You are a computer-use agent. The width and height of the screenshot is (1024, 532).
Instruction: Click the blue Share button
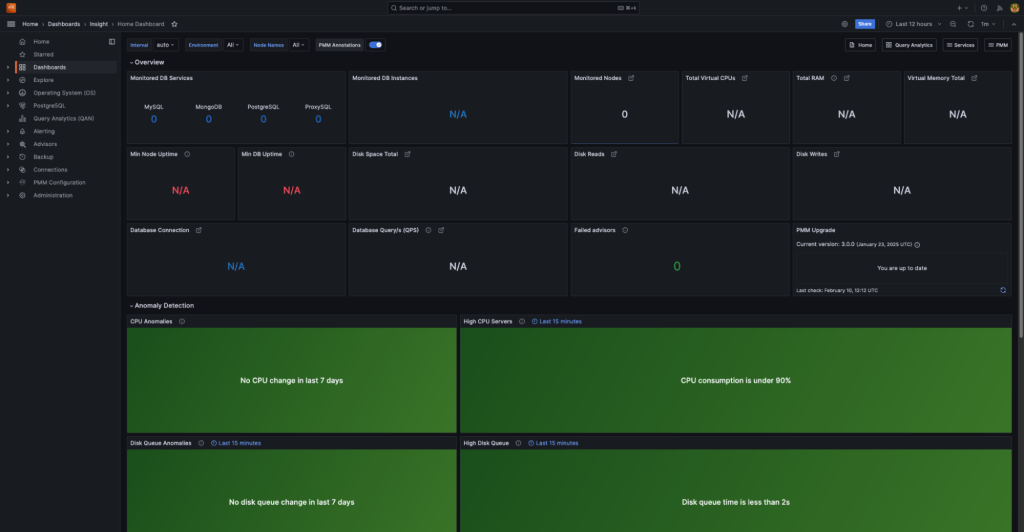(x=865, y=23)
